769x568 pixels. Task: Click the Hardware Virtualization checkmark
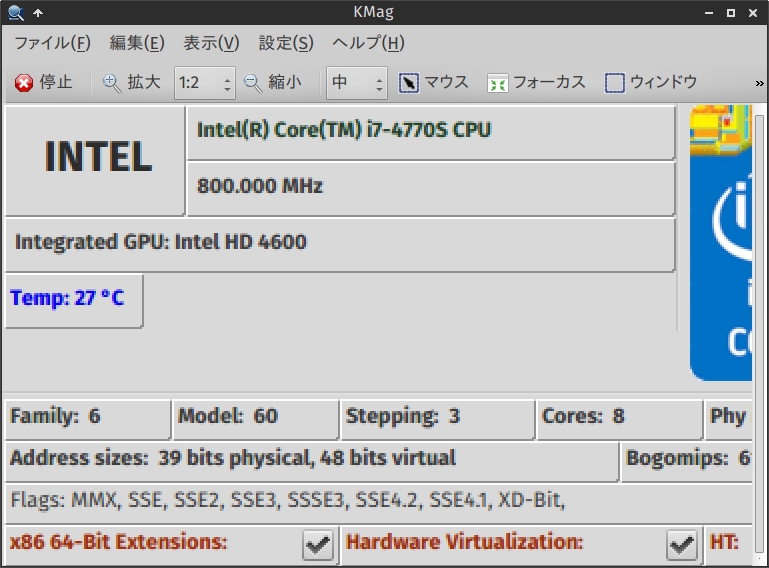682,544
